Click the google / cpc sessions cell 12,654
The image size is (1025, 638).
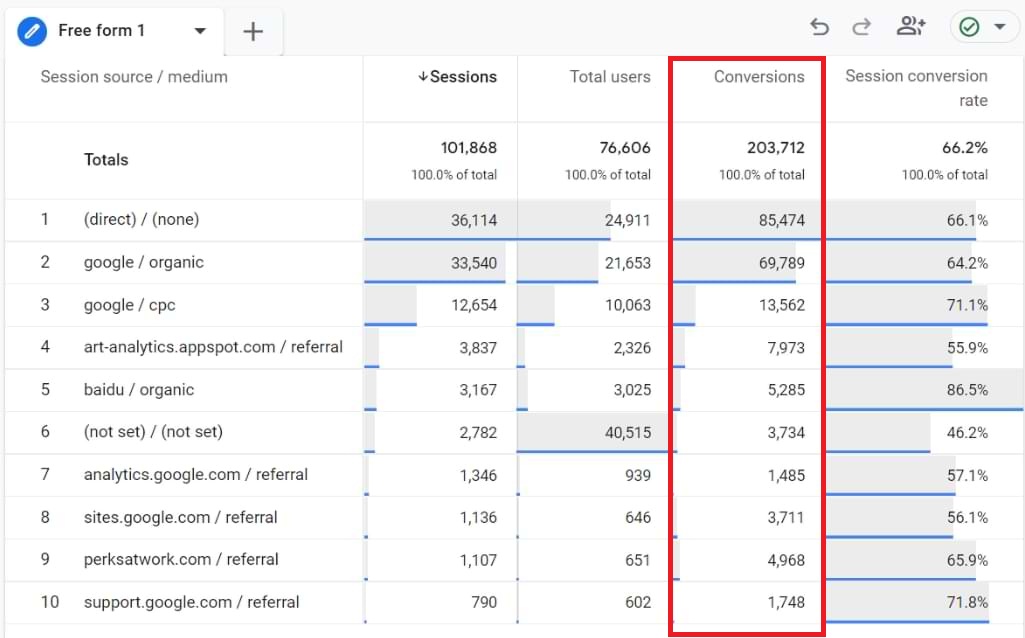(474, 305)
